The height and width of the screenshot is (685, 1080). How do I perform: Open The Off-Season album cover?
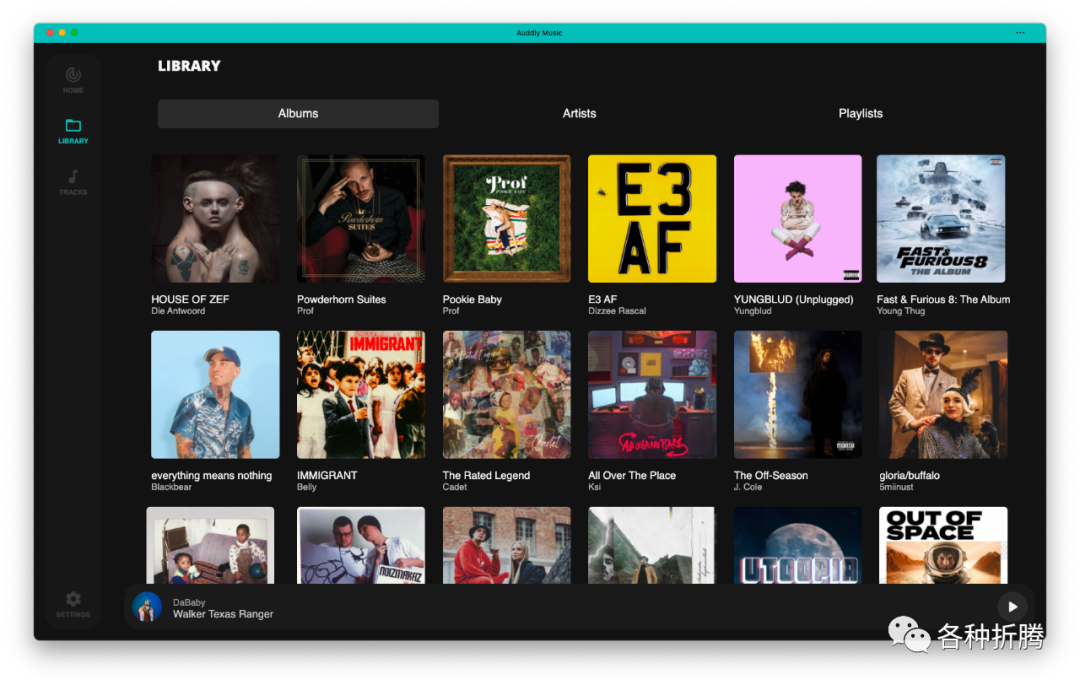coord(798,394)
